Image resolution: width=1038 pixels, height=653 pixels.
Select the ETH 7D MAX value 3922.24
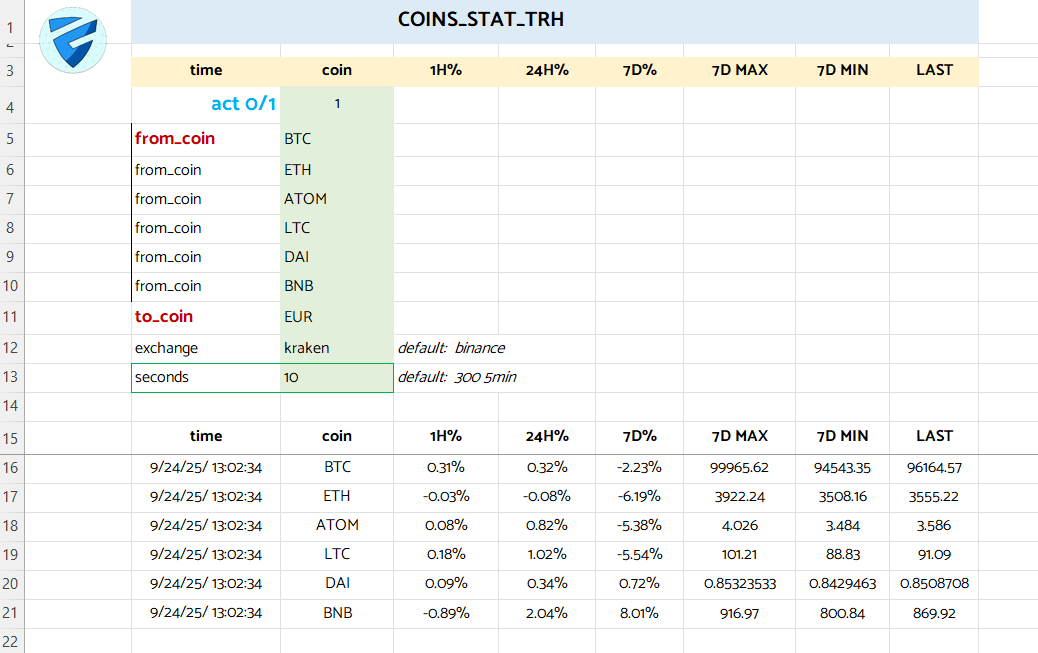tap(739, 496)
